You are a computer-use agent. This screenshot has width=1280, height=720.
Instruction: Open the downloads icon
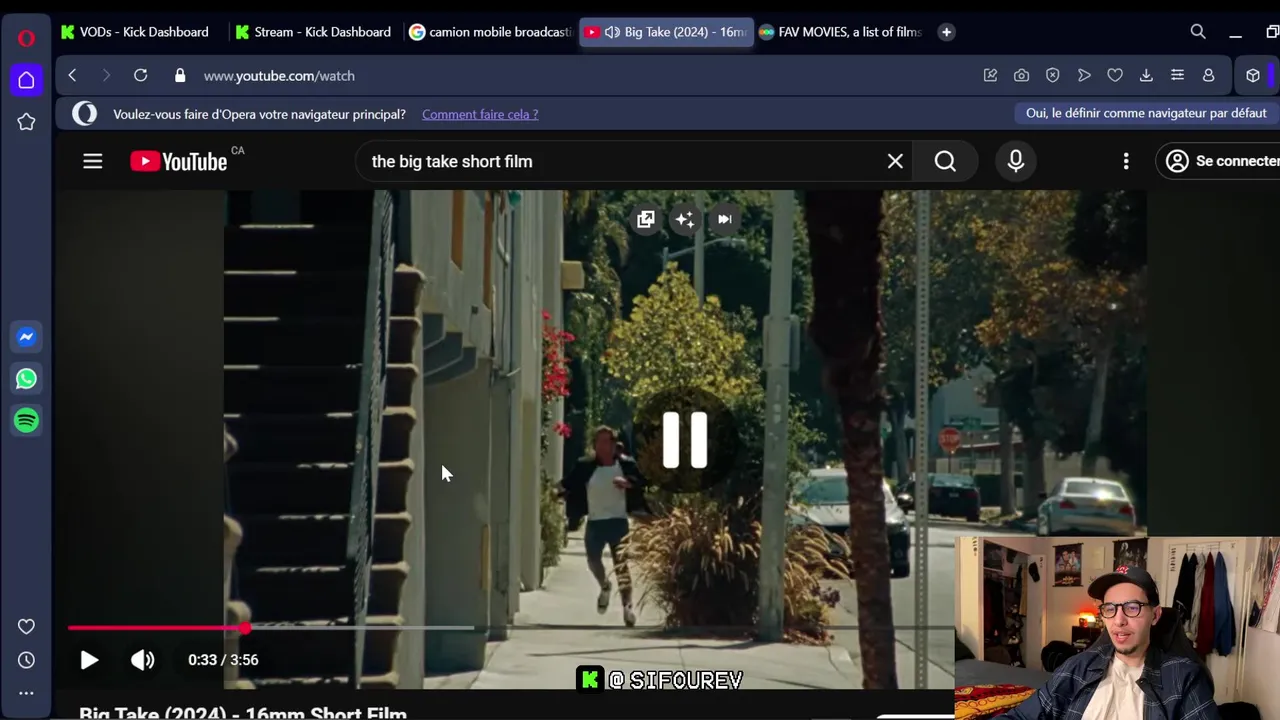click(x=1146, y=75)
